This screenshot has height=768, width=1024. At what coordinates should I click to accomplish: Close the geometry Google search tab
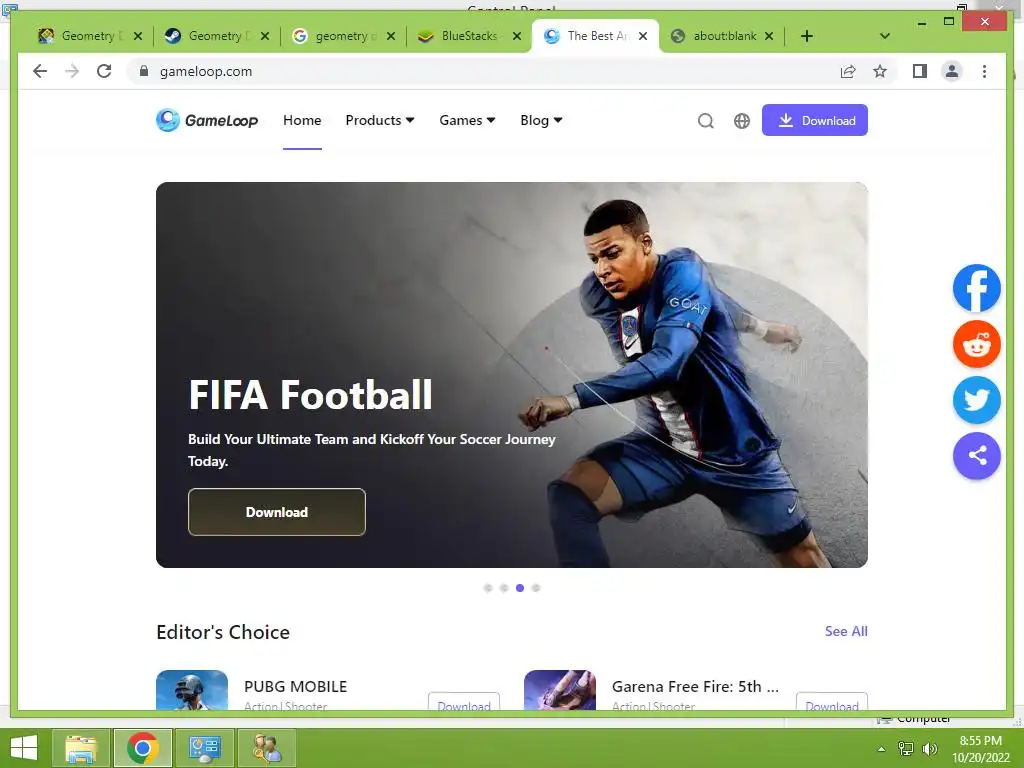click(391, 36)
